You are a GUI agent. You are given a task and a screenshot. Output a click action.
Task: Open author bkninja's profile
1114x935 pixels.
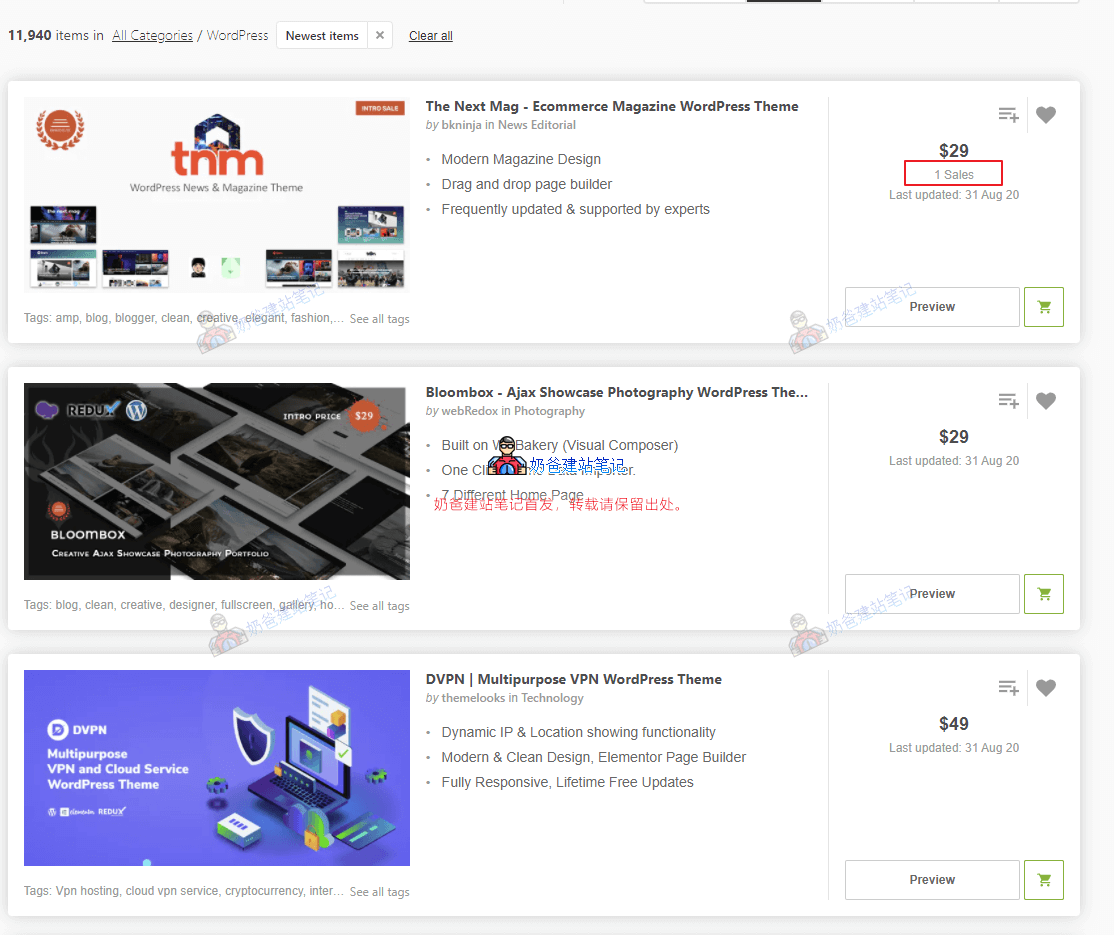coord(461,125)
